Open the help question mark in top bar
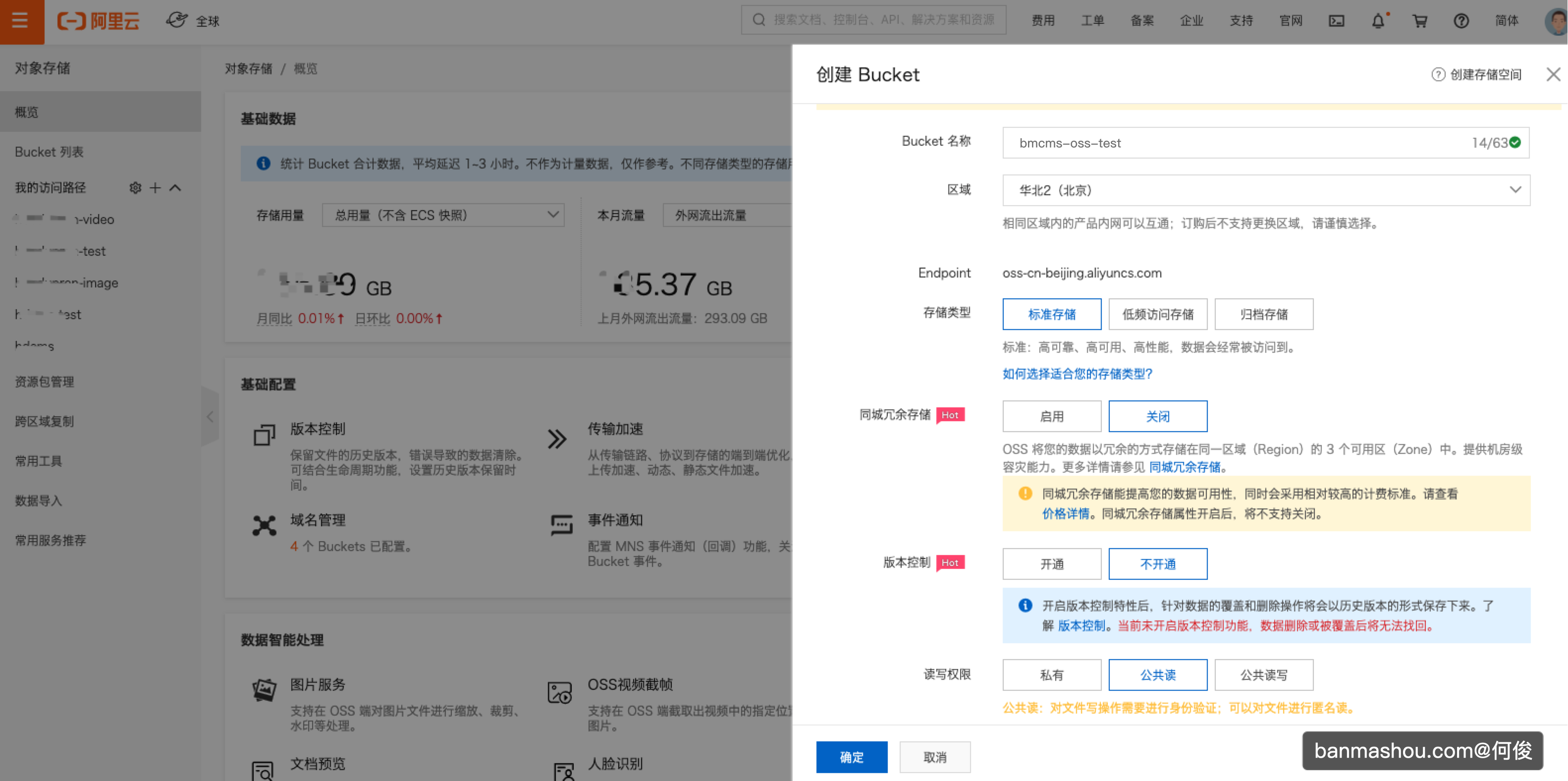The image size is (1568, 781). pyautogui.click(x=1461, y=21)
